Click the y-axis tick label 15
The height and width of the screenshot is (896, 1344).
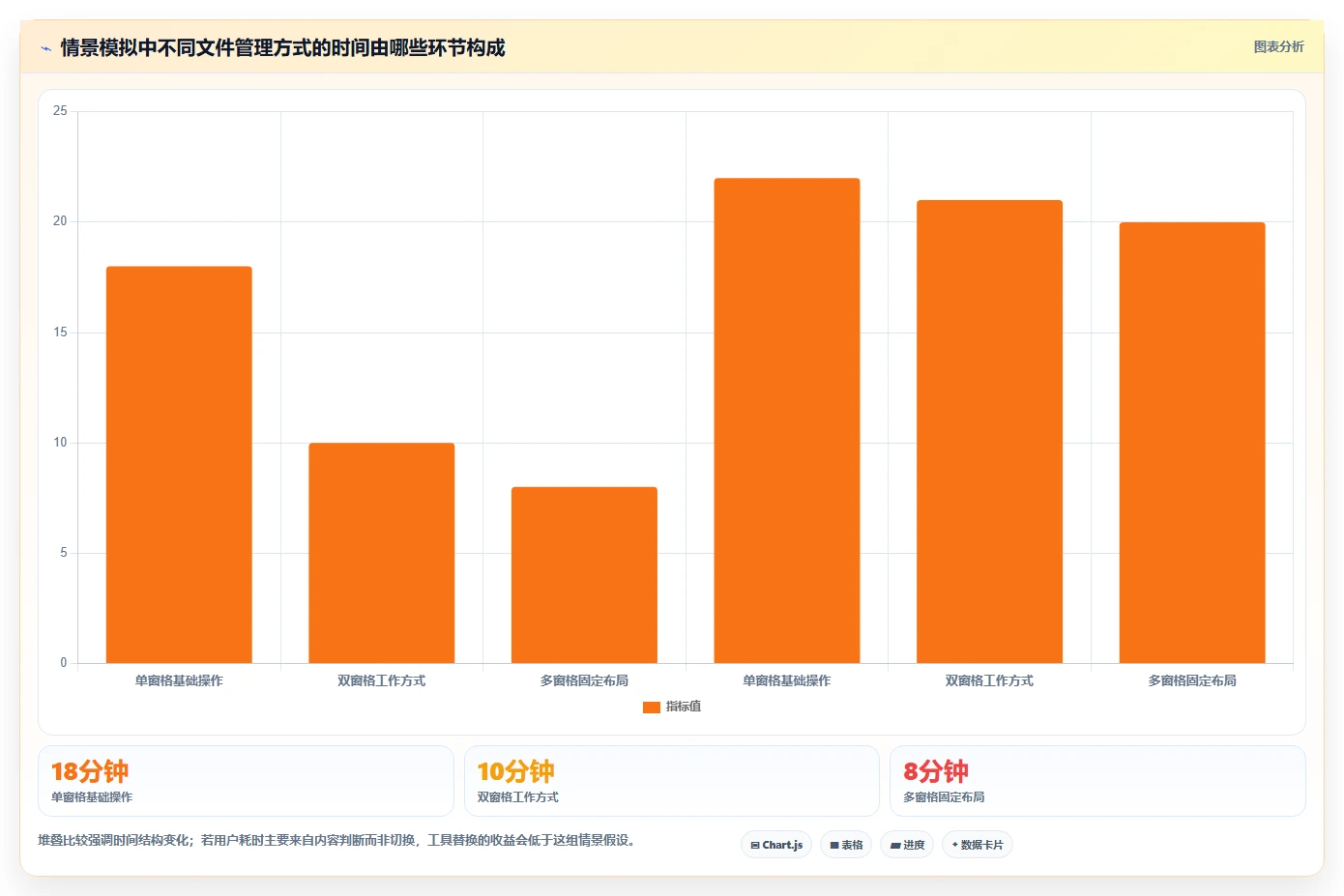pyautogui.click(x=60, y=332)
